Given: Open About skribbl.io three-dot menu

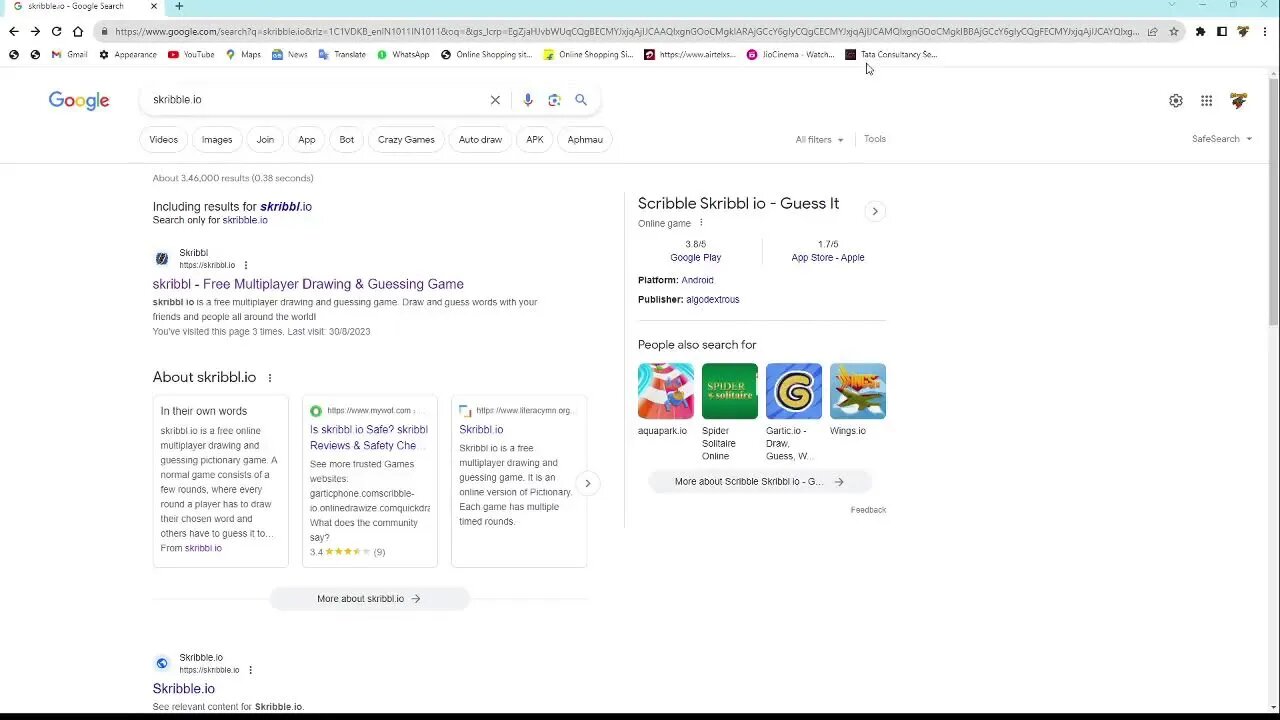Looking at the screenshot, I should tap(269, 378).
